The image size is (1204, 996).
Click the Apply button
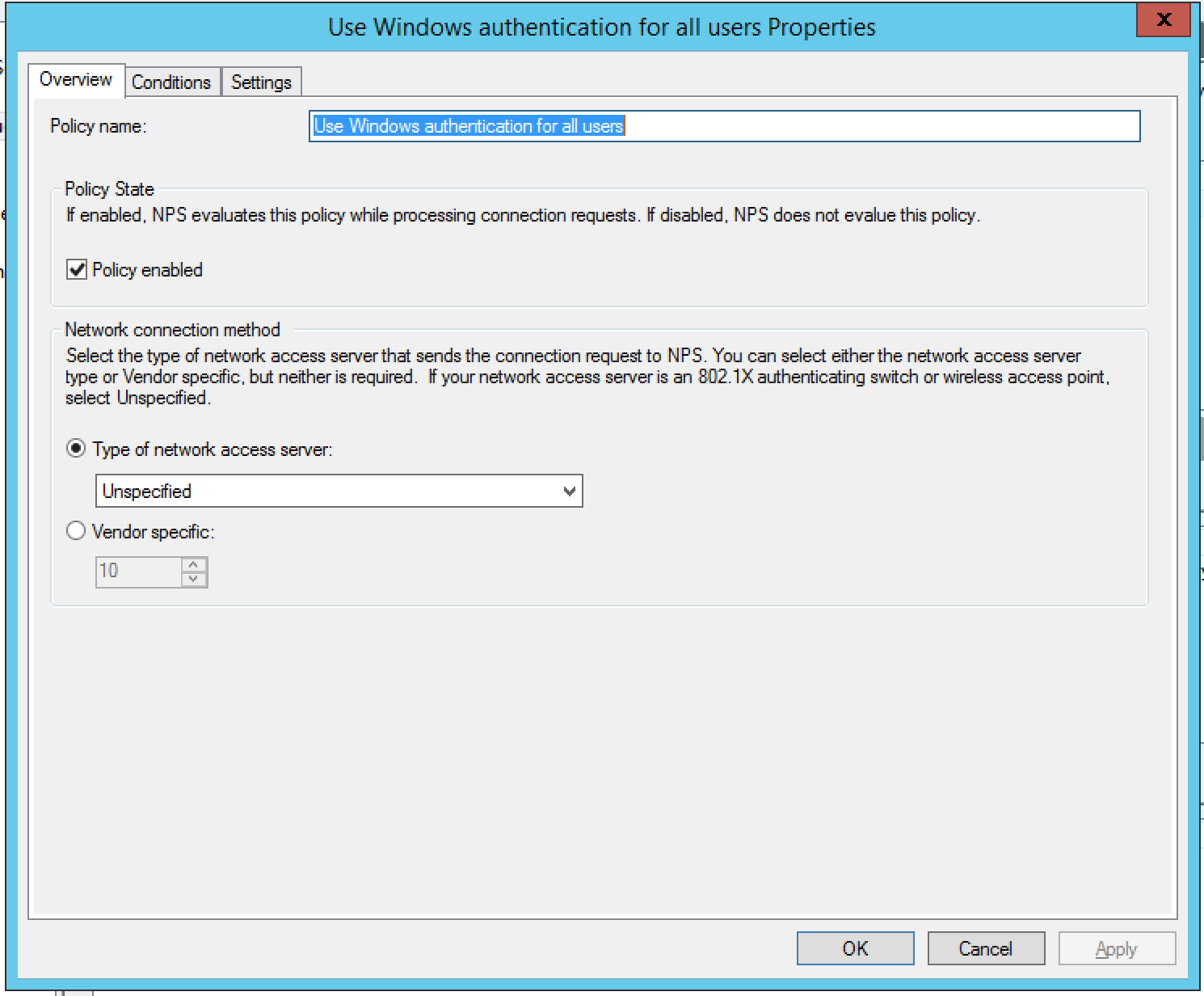tap(1116, 948)
